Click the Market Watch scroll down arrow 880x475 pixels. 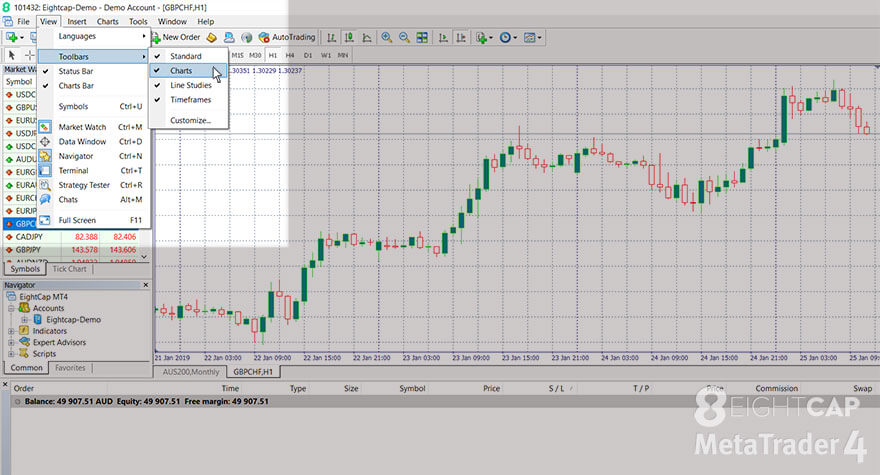(x=144, y=257)
